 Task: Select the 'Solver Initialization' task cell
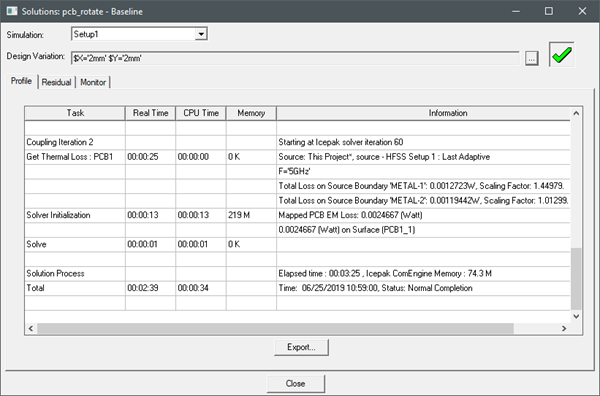(x=75, y=215)
